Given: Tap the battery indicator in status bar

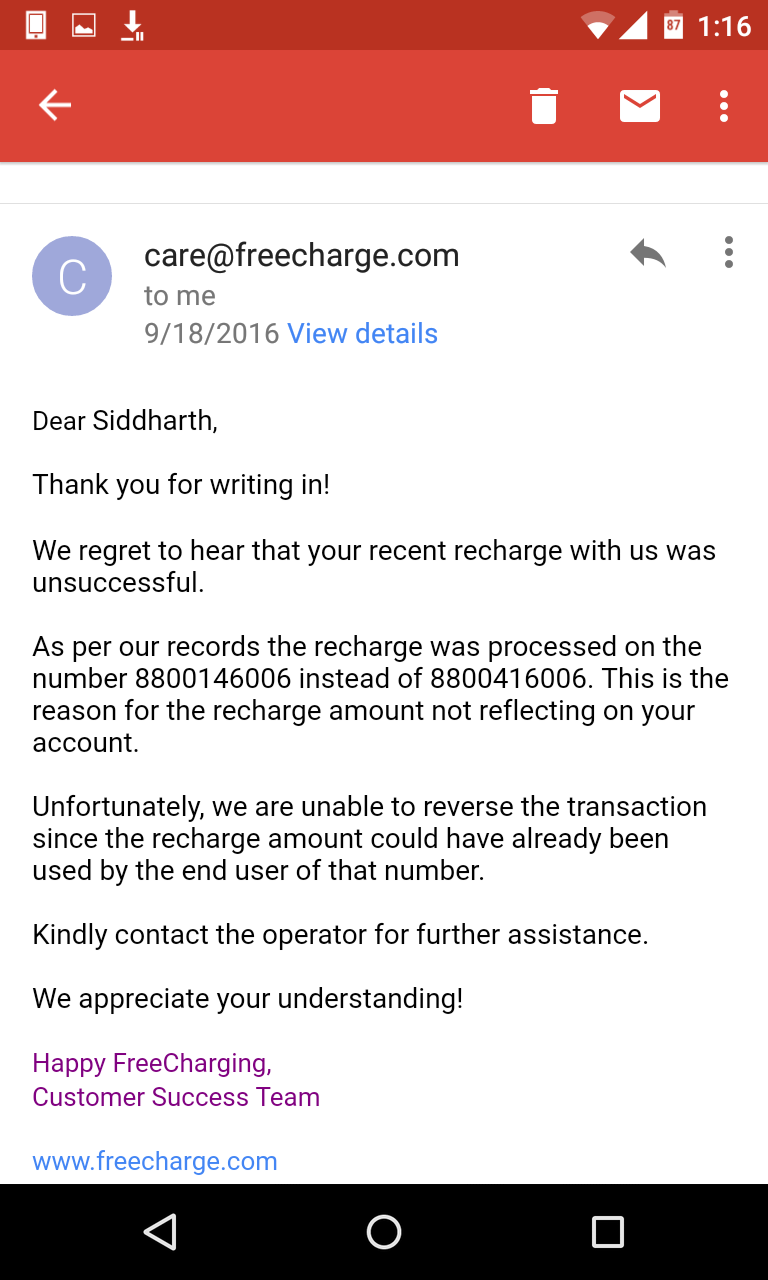Looking at the screenshot, I should 674,25.
